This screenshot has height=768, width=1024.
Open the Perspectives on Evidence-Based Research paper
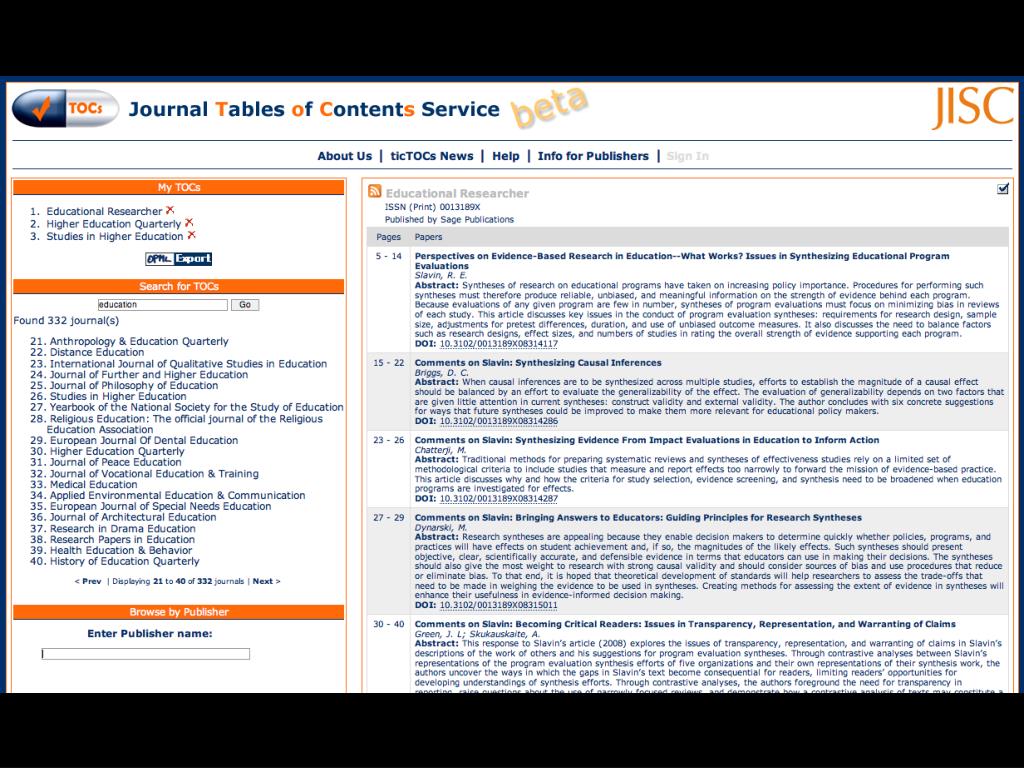682,261
